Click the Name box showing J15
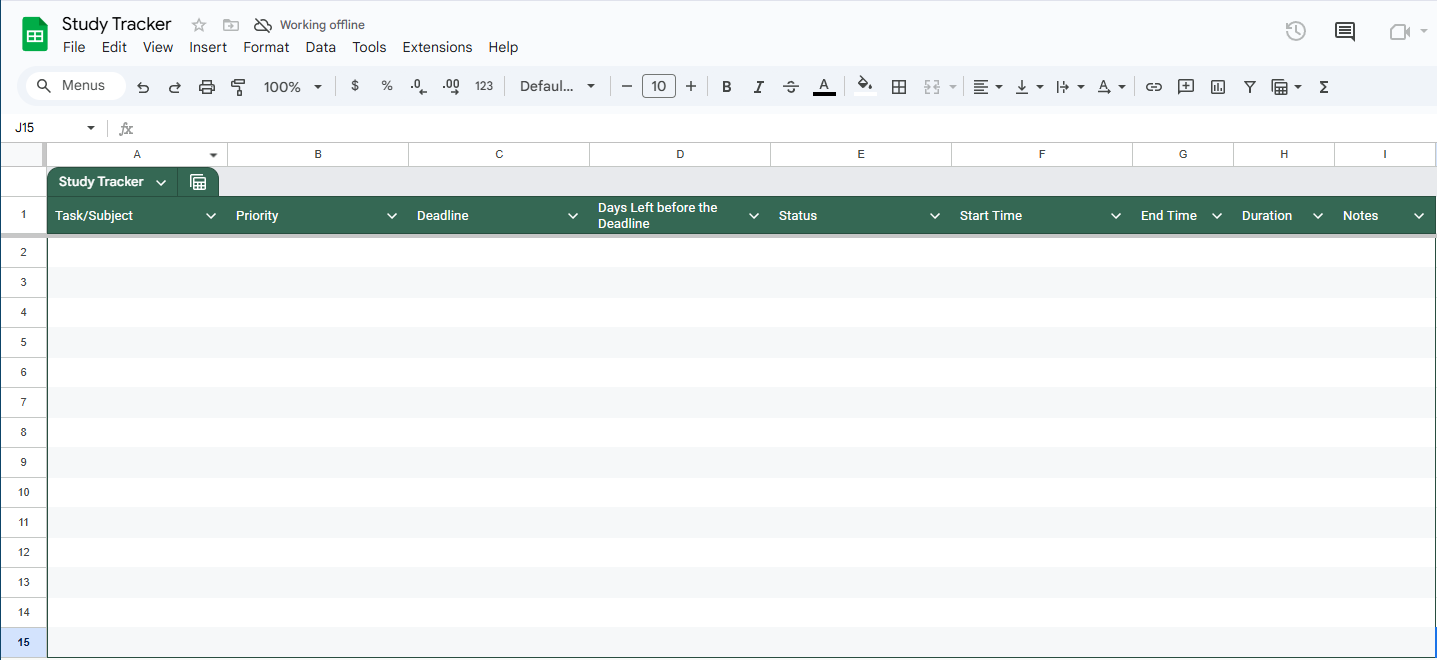Screen dimensions: 1437x660 [x=45, y=128]
